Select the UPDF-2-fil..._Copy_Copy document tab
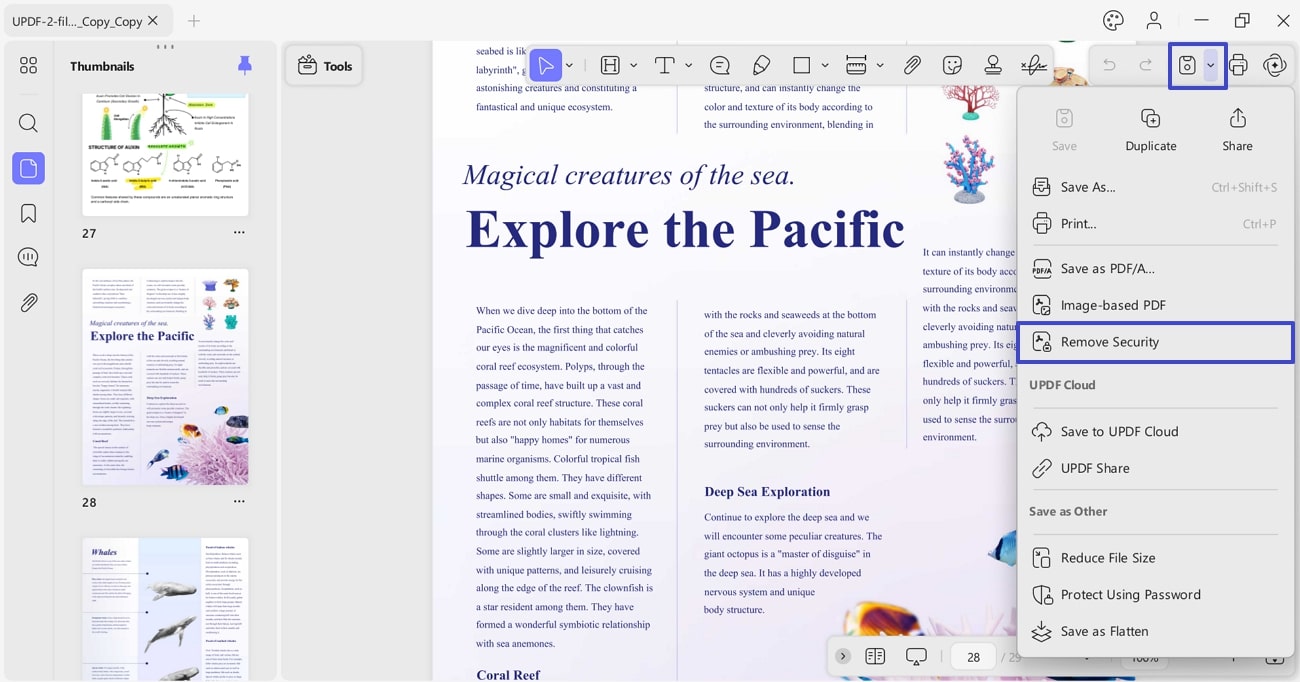The height and width of the screenshot is (682, 1300). tap(87, 20)
